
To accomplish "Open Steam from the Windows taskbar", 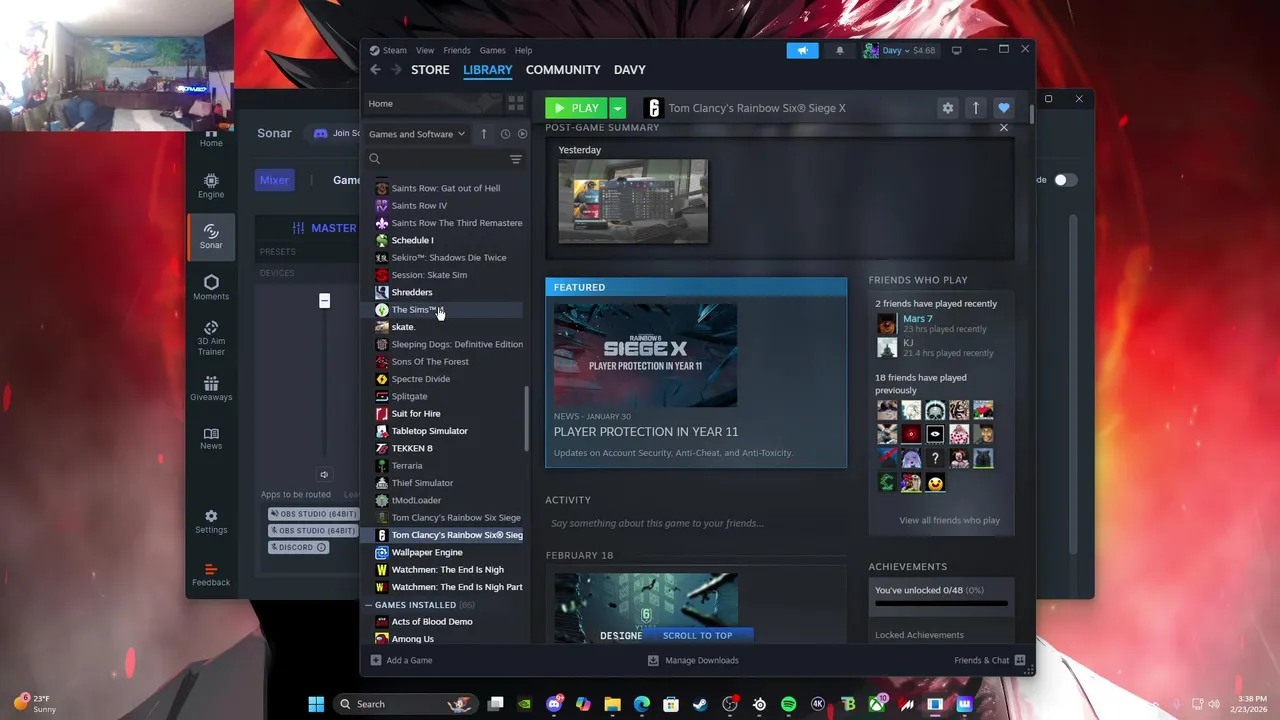I will pyautogui.click(x=700, y=704).
